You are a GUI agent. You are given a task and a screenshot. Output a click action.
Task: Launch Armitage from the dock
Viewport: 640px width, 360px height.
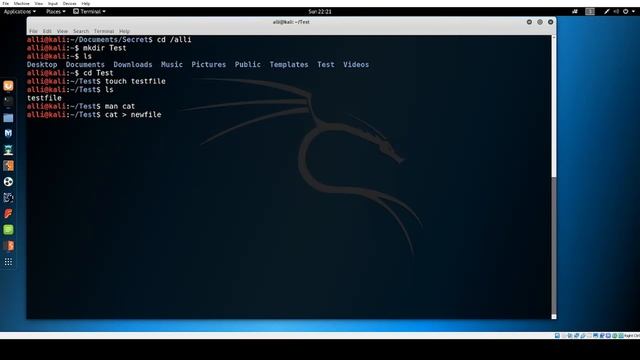[8, 150]
